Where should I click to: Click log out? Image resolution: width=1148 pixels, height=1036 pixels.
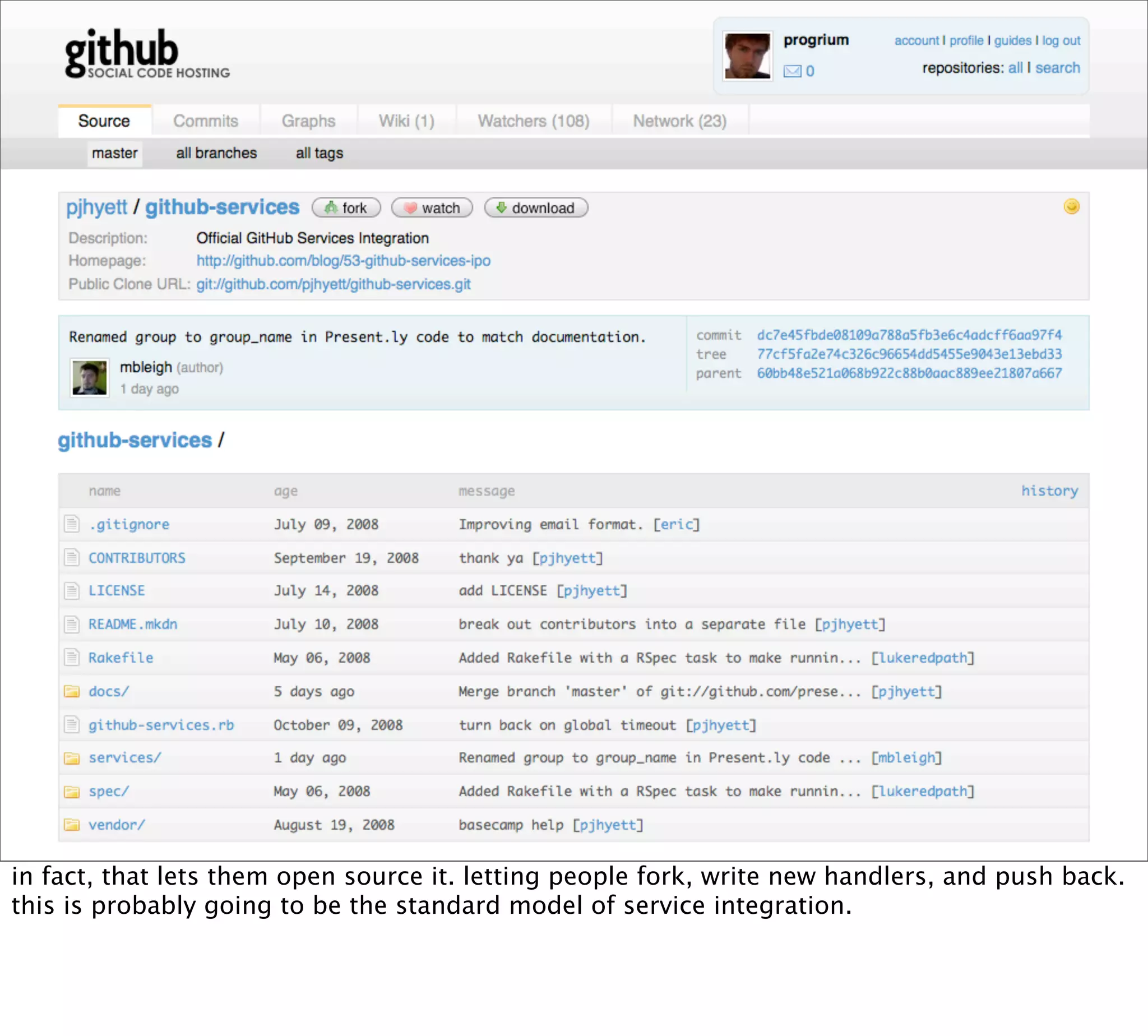tap(1061, 40)
